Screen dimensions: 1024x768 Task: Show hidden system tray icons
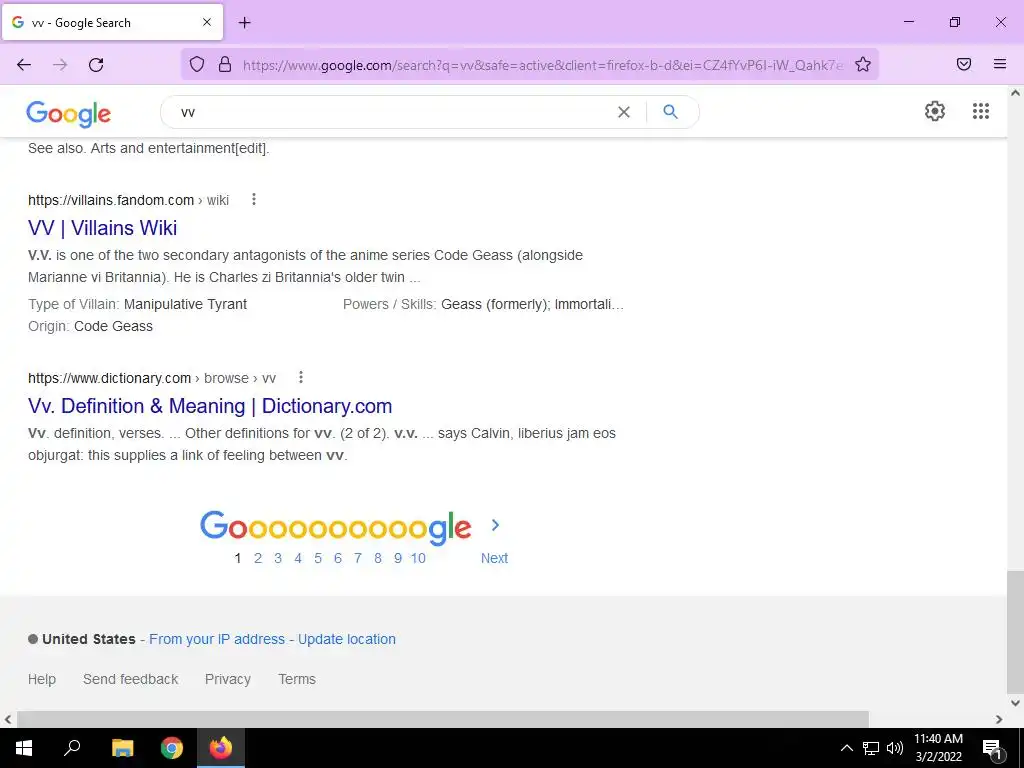pyautogui.click(x=846, y=748)
